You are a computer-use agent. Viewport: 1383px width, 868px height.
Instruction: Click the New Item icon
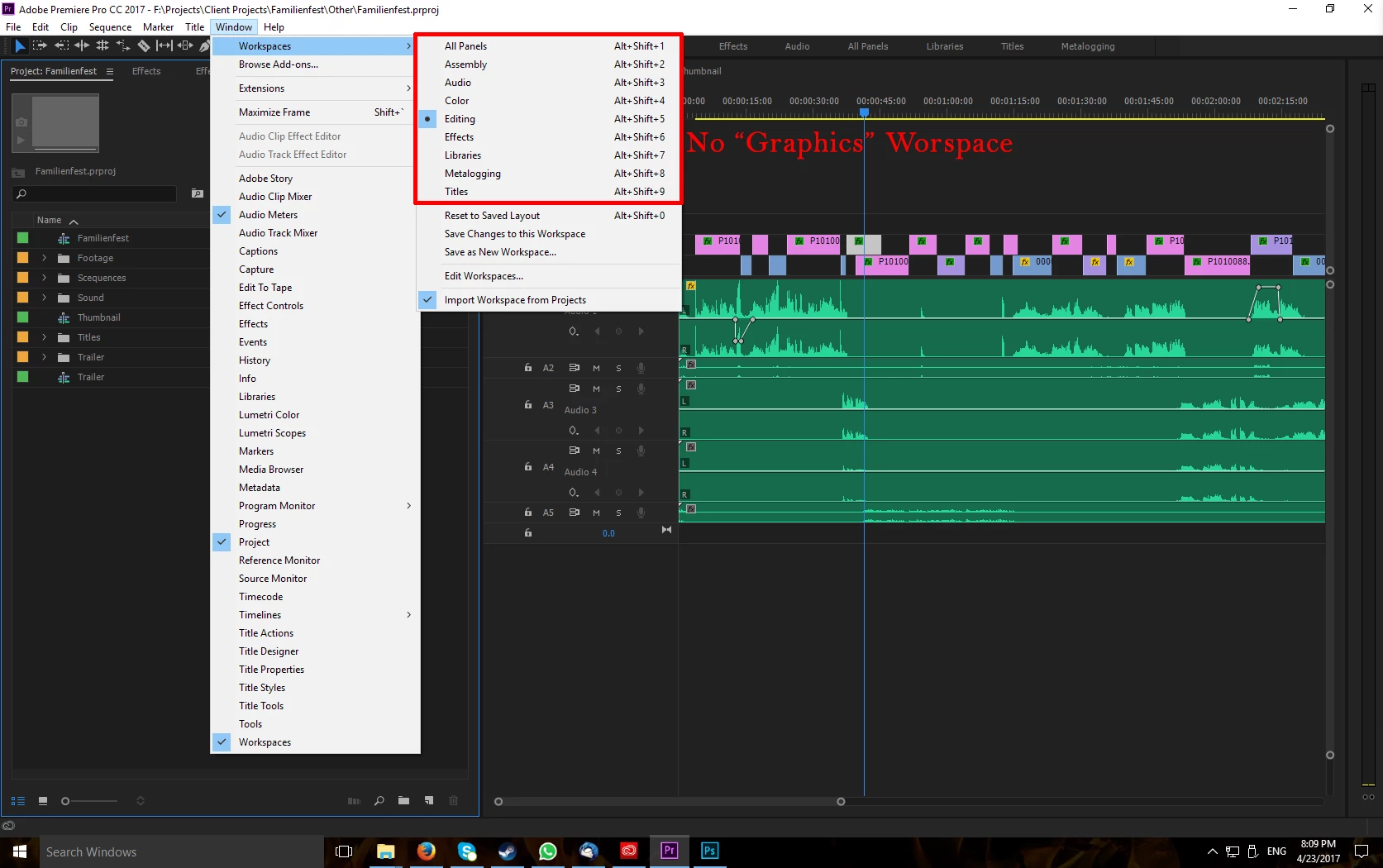[429, 801]
